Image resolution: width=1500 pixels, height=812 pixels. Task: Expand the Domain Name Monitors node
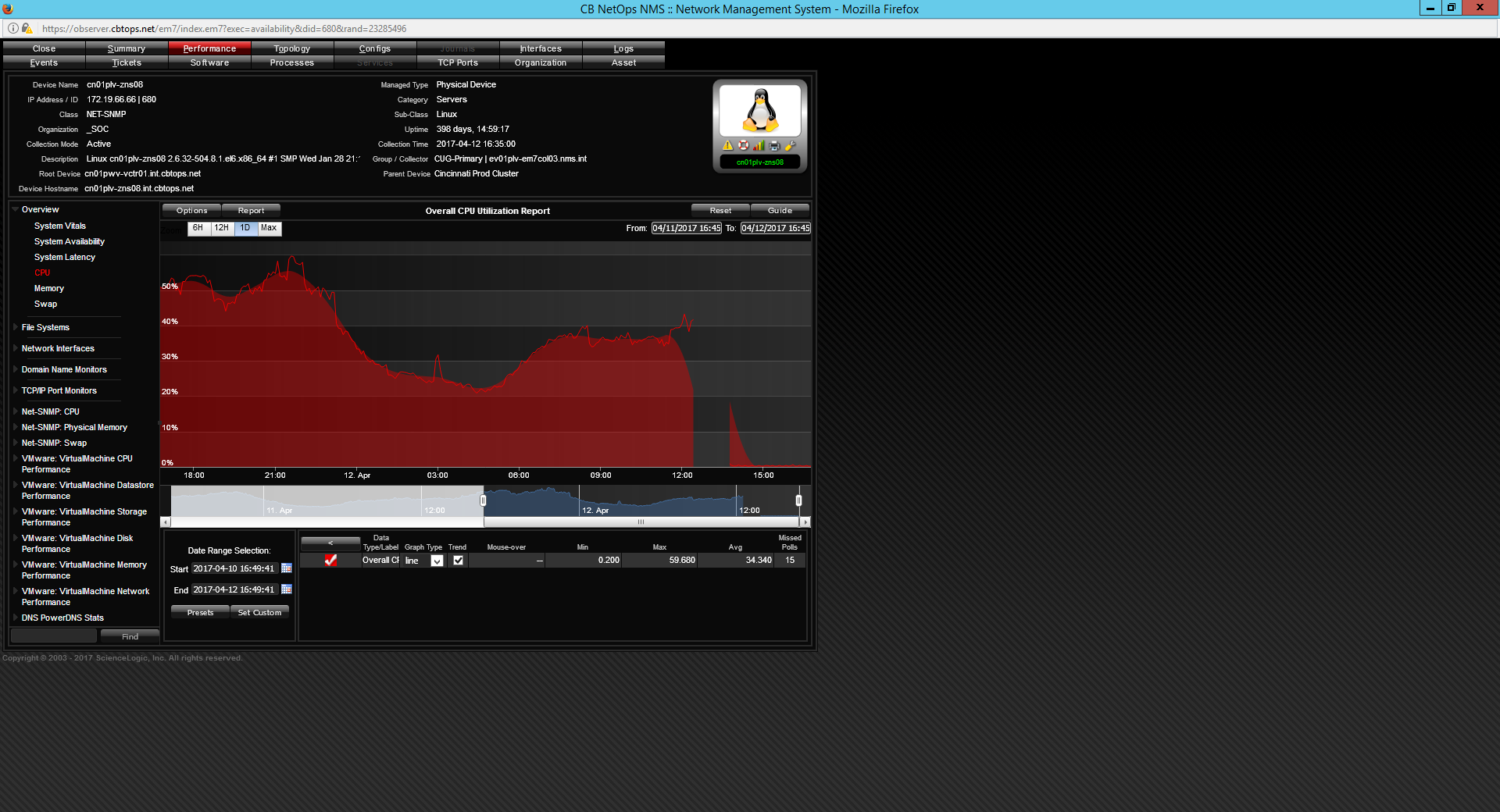(x=15, y=369)
